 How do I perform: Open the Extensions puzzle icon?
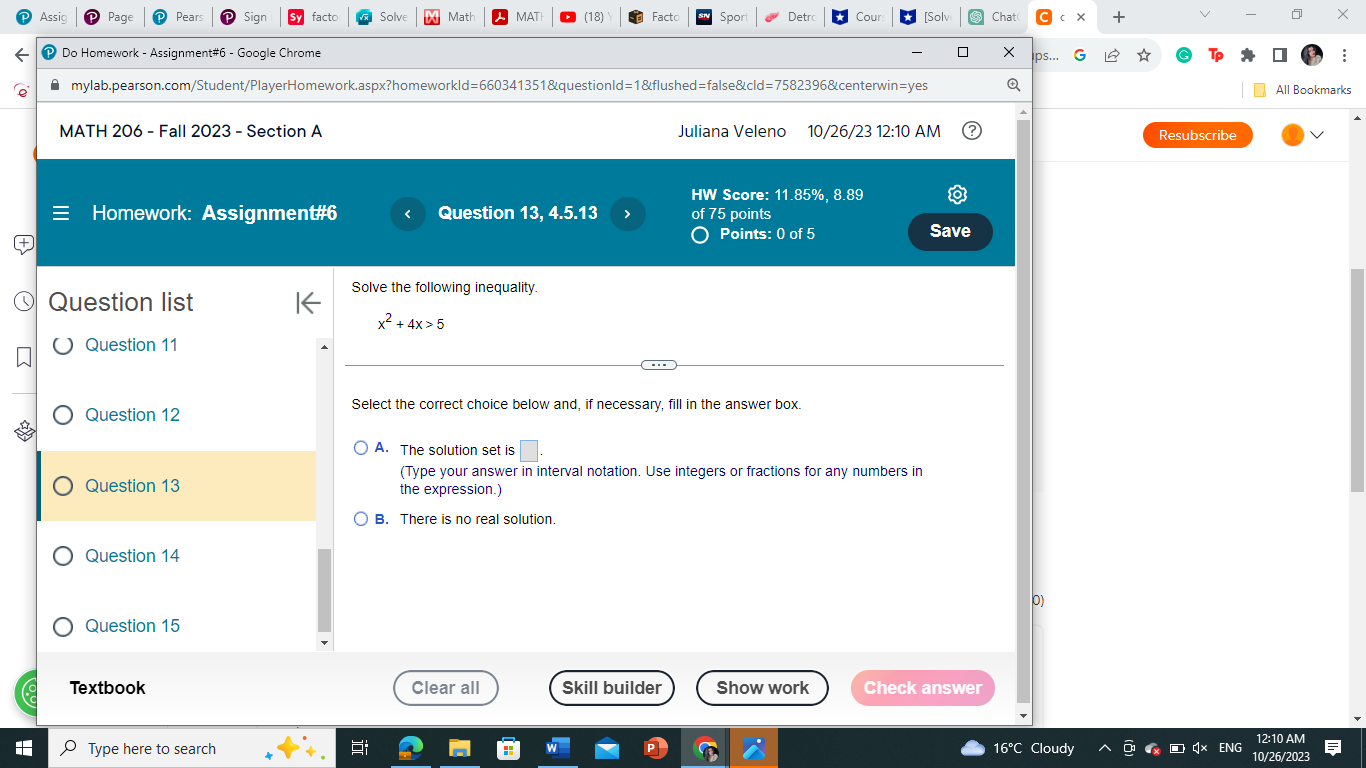point(1247,56)
